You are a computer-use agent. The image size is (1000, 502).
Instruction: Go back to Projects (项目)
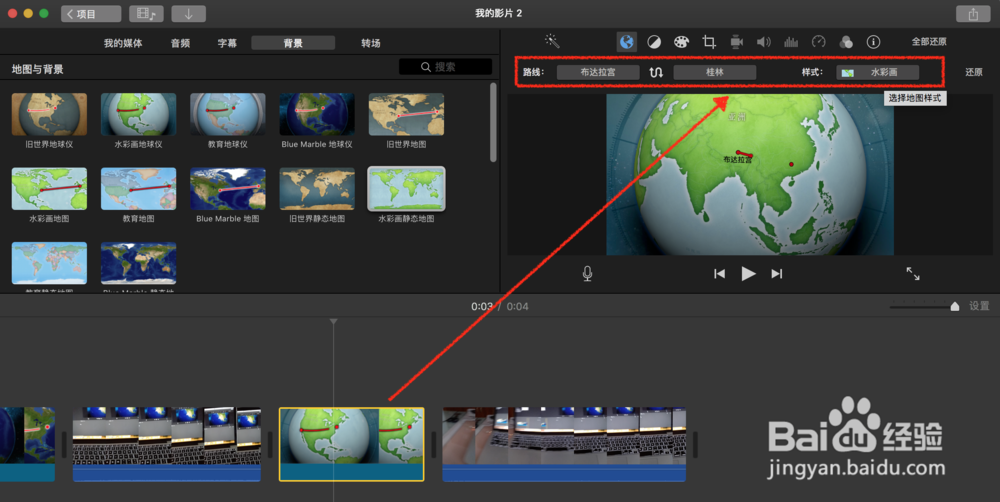(x=91, y=13)
